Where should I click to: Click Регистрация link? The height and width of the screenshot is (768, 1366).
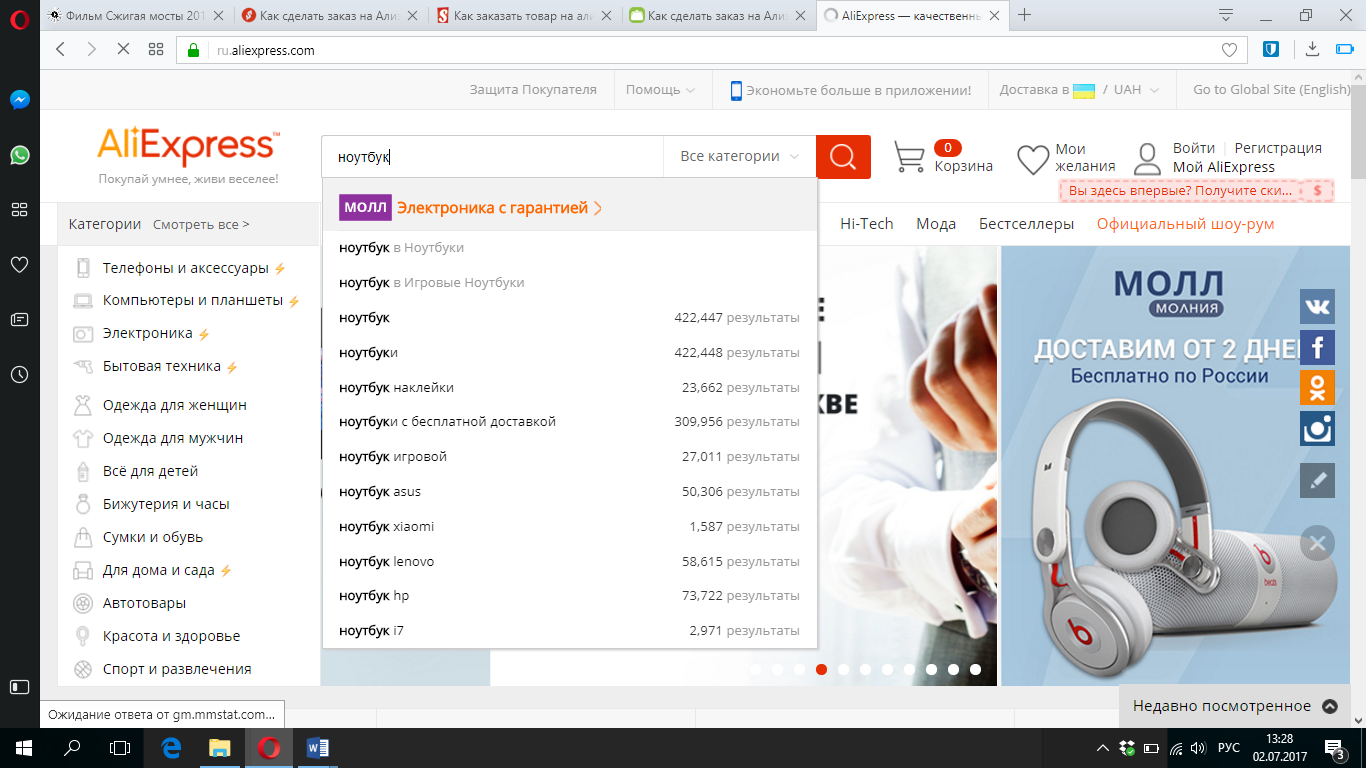[1278, 148]
